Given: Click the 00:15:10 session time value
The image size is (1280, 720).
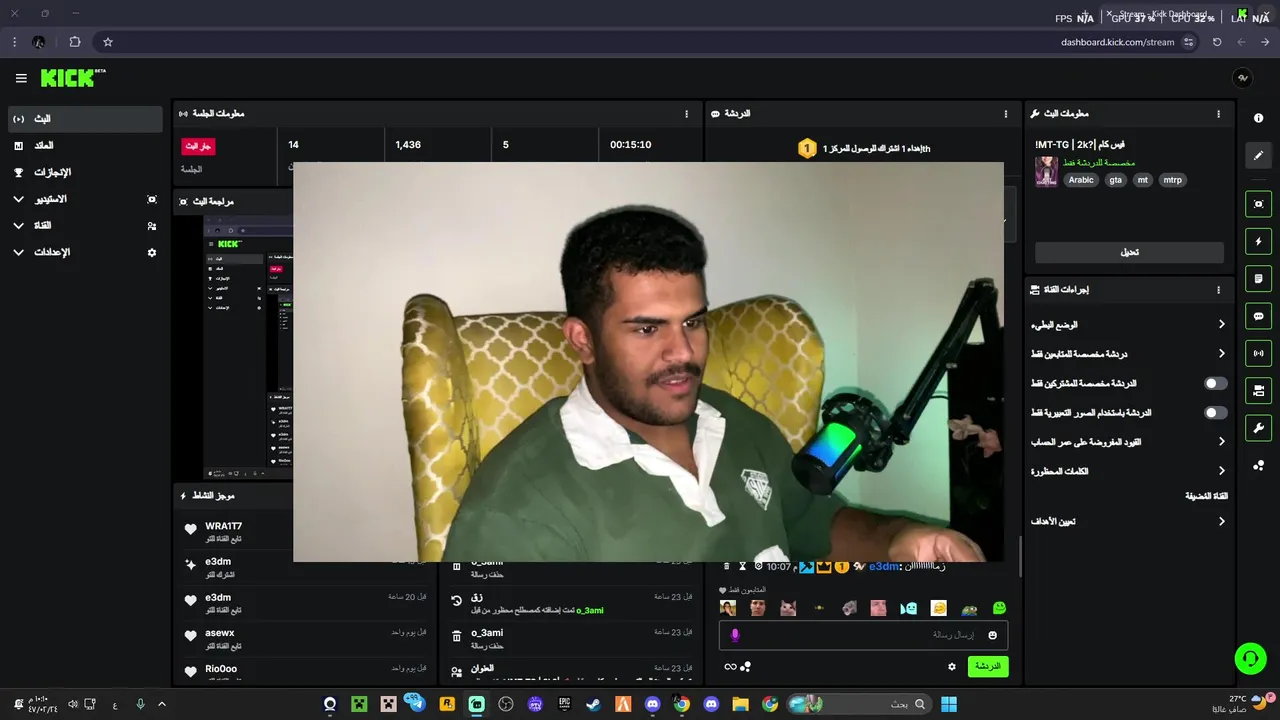Looking at the screenshot, I should click(x=630, y=145).
